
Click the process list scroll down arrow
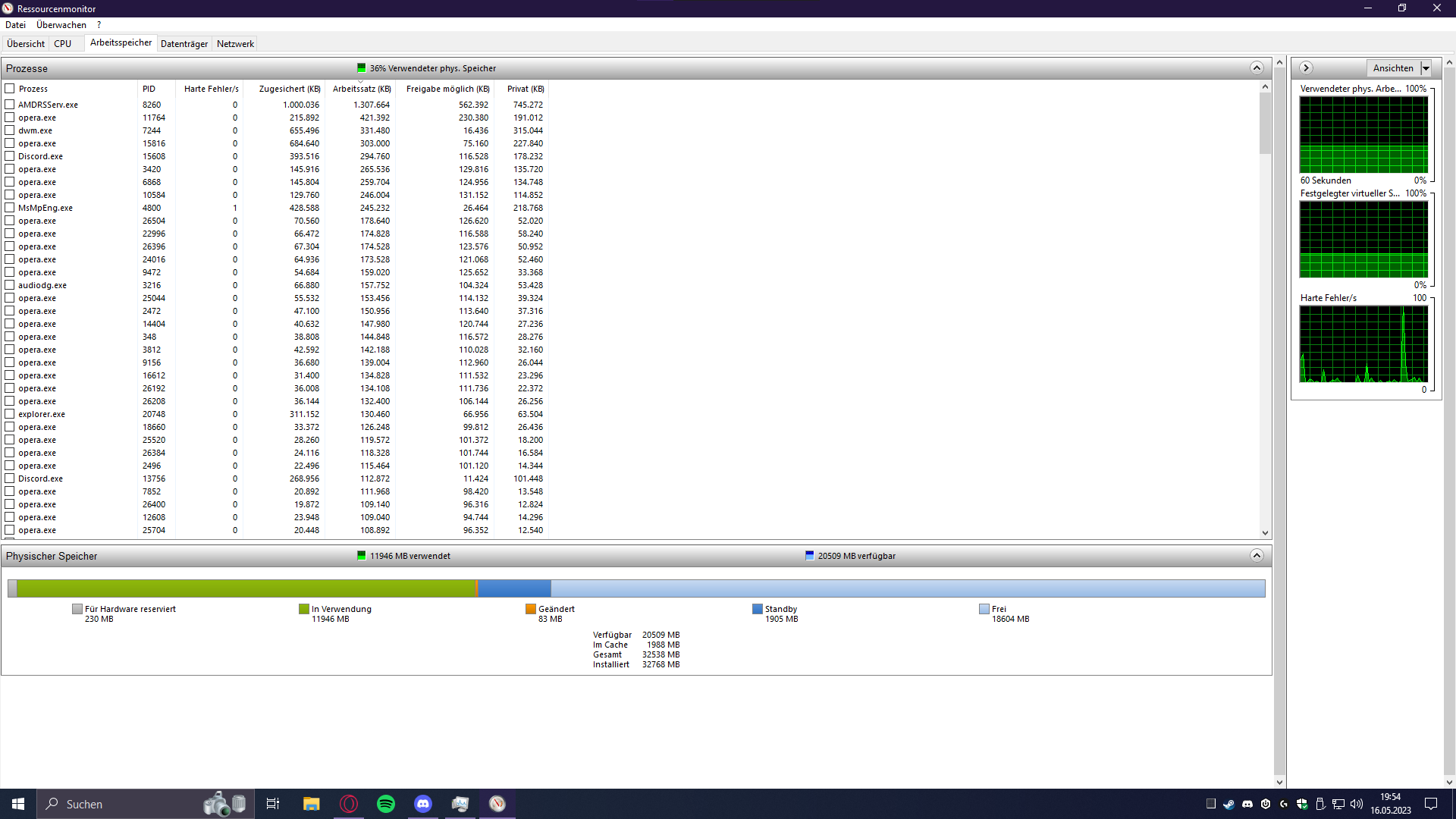(x=1265, y=533)
